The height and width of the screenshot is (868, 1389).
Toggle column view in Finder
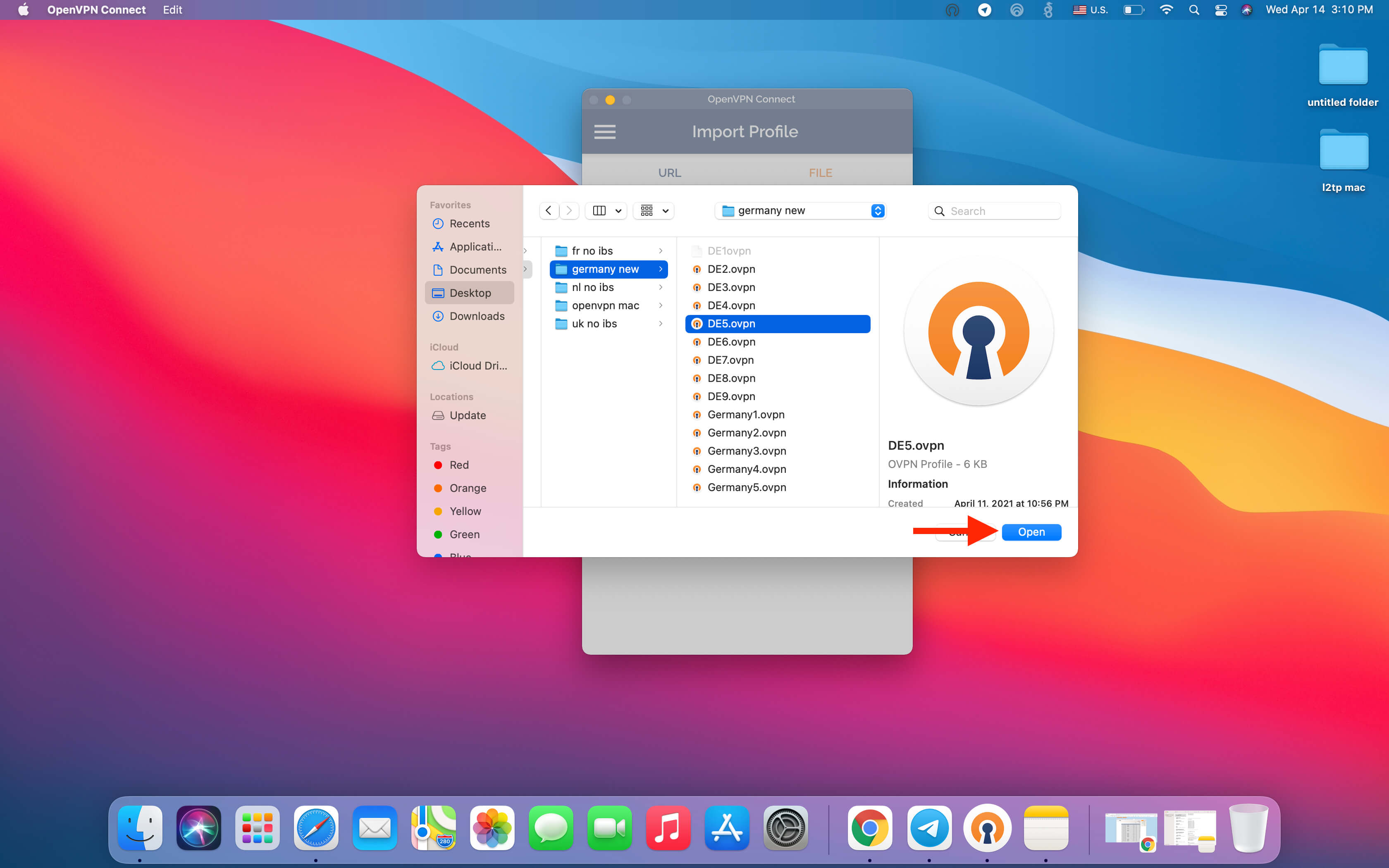pyautogui.click(x=598, y=209)
